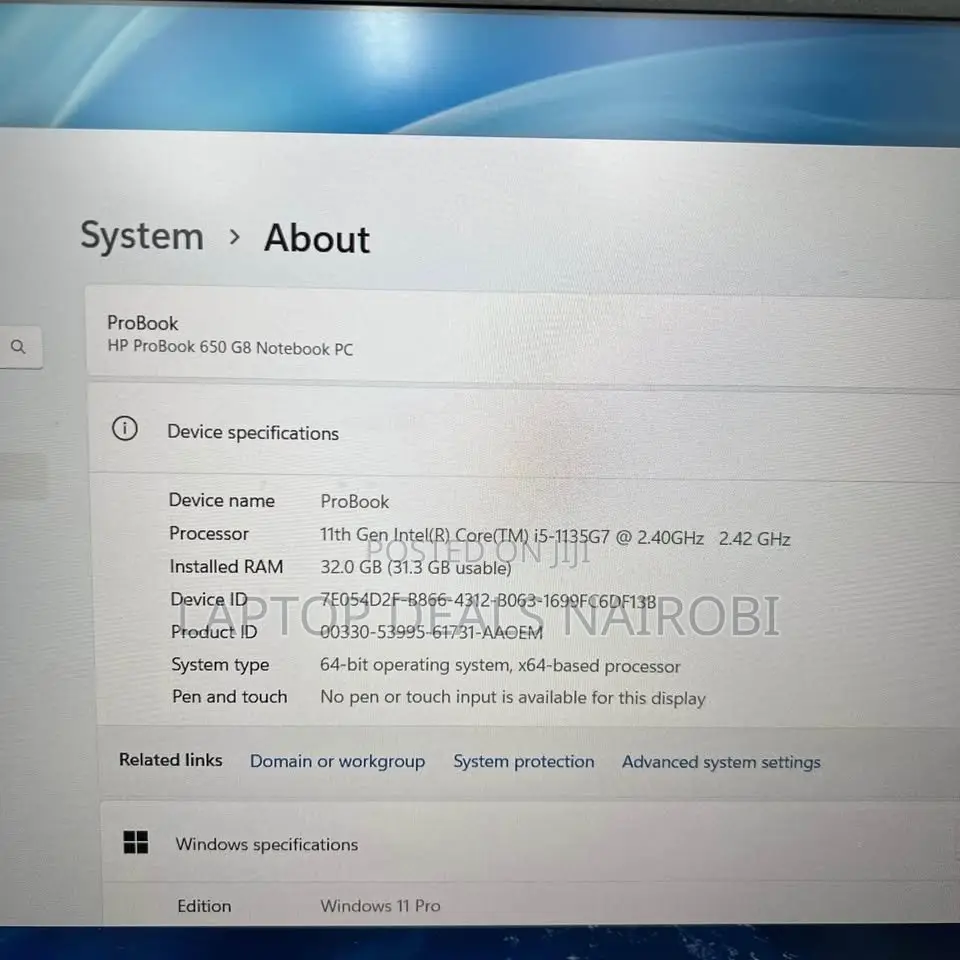Select the Installed RAM label

pos(226,567)
